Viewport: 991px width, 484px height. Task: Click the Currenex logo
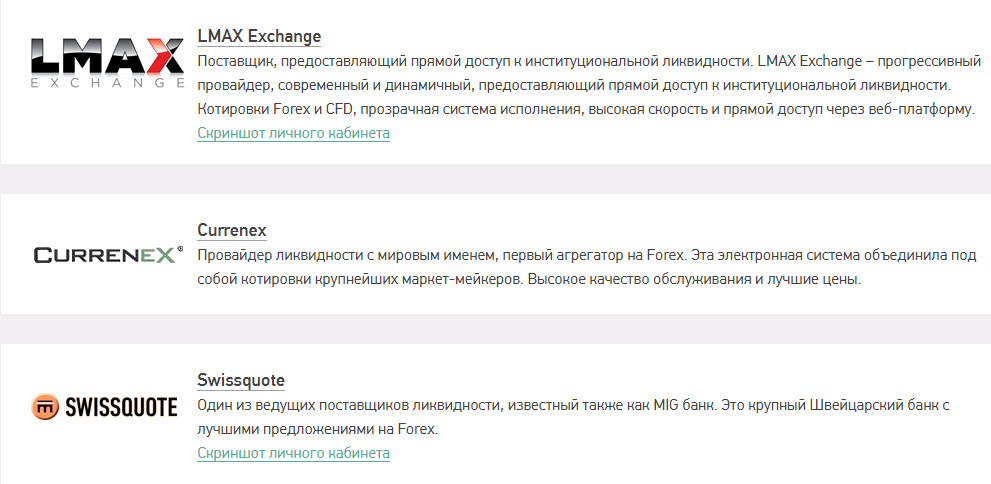point(108,255)
